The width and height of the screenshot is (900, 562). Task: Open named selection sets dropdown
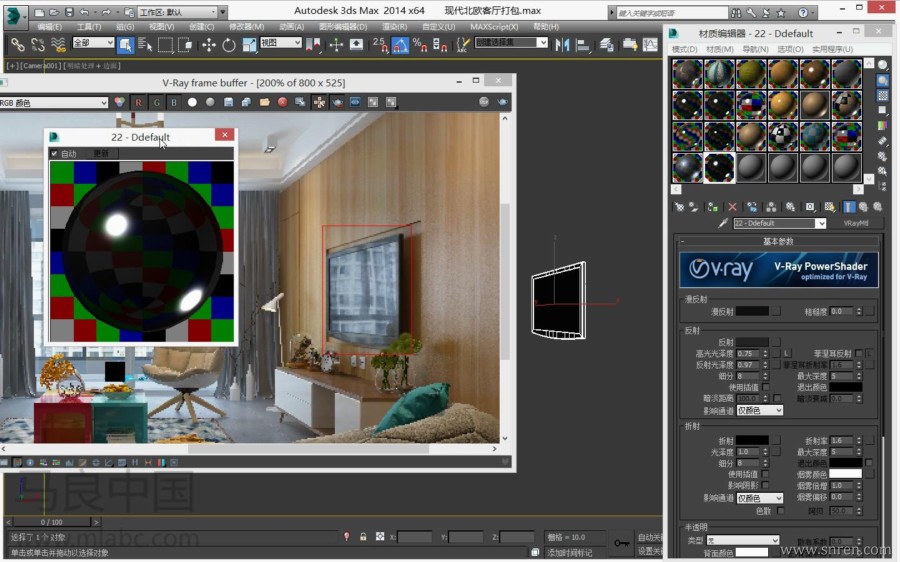pos(511,42)
